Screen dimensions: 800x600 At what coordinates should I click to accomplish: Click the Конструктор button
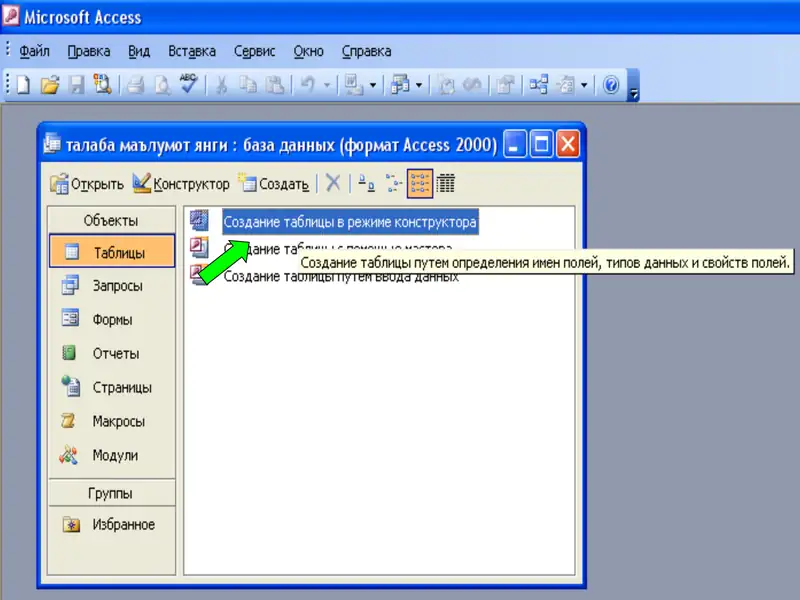[181, 184]
